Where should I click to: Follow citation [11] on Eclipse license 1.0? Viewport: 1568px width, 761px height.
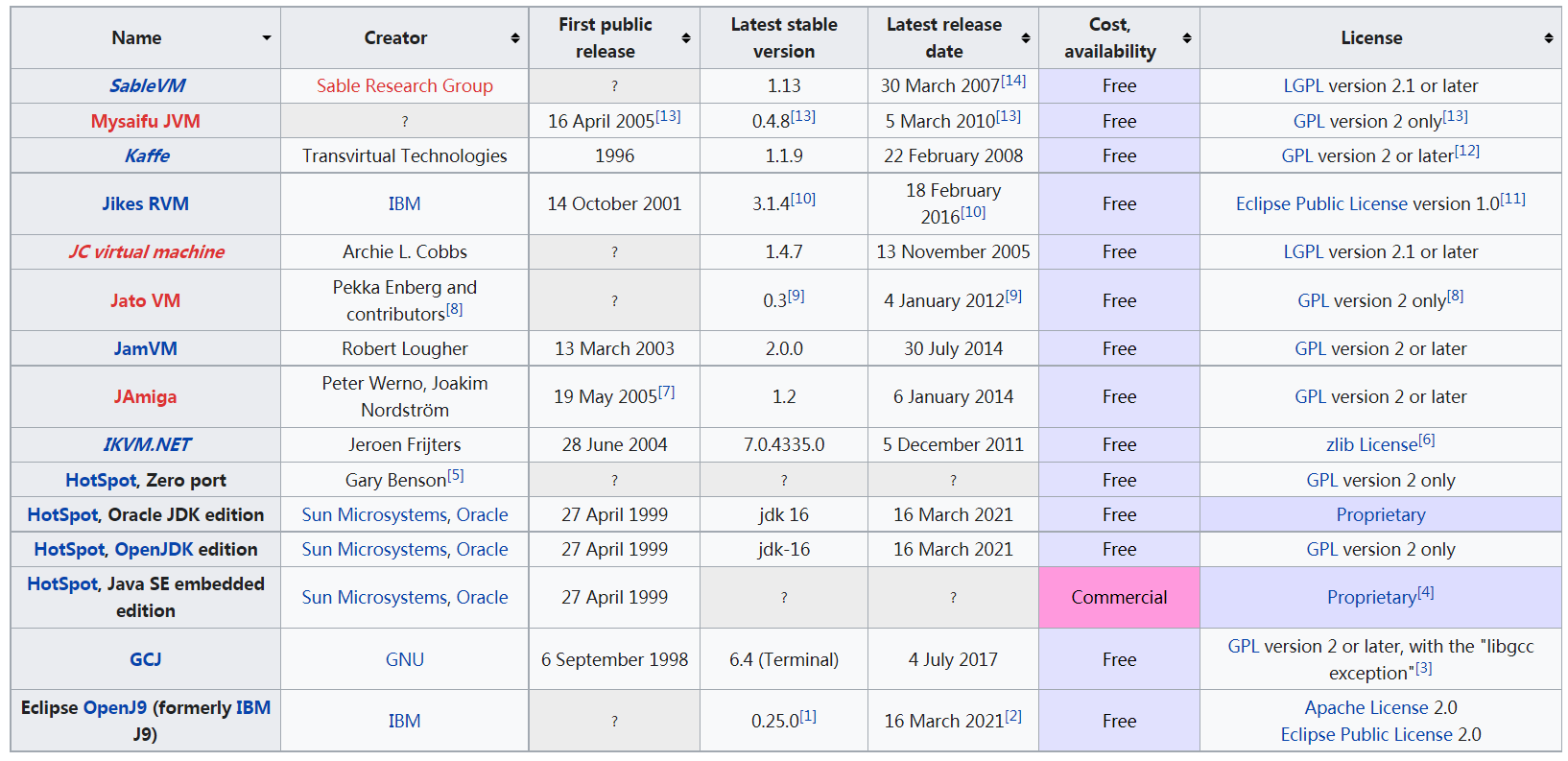click(1513, 199)
